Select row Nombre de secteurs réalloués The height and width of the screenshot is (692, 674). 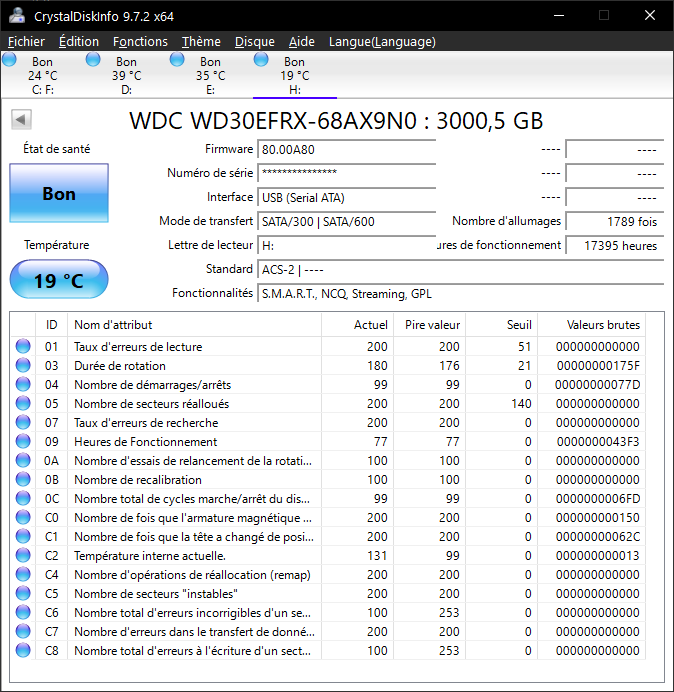[x=328, y=403]
